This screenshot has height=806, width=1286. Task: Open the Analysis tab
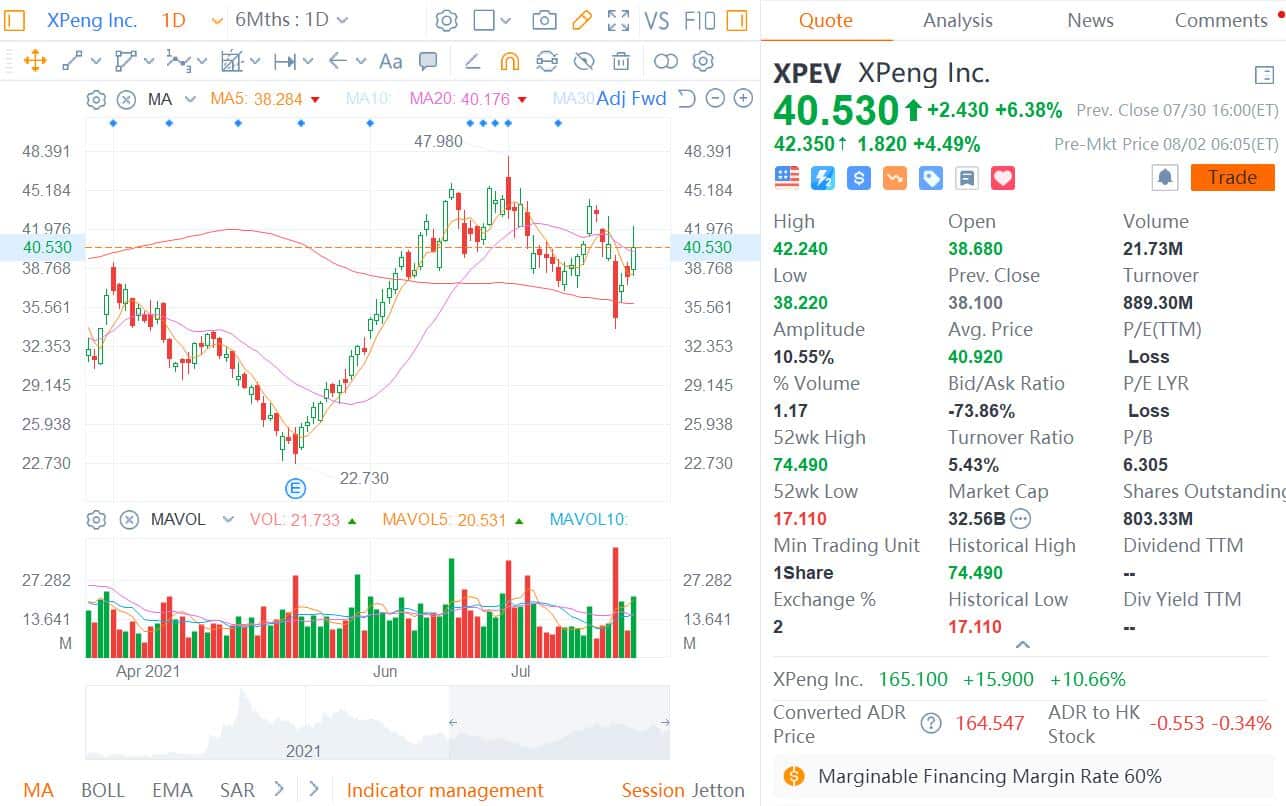click(x=957, y=20)
